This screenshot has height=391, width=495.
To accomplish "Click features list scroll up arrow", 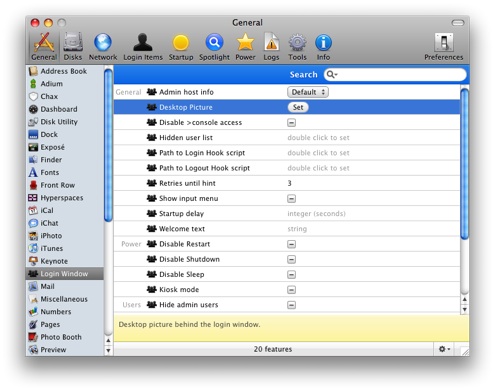I will [x=464, y=299].
